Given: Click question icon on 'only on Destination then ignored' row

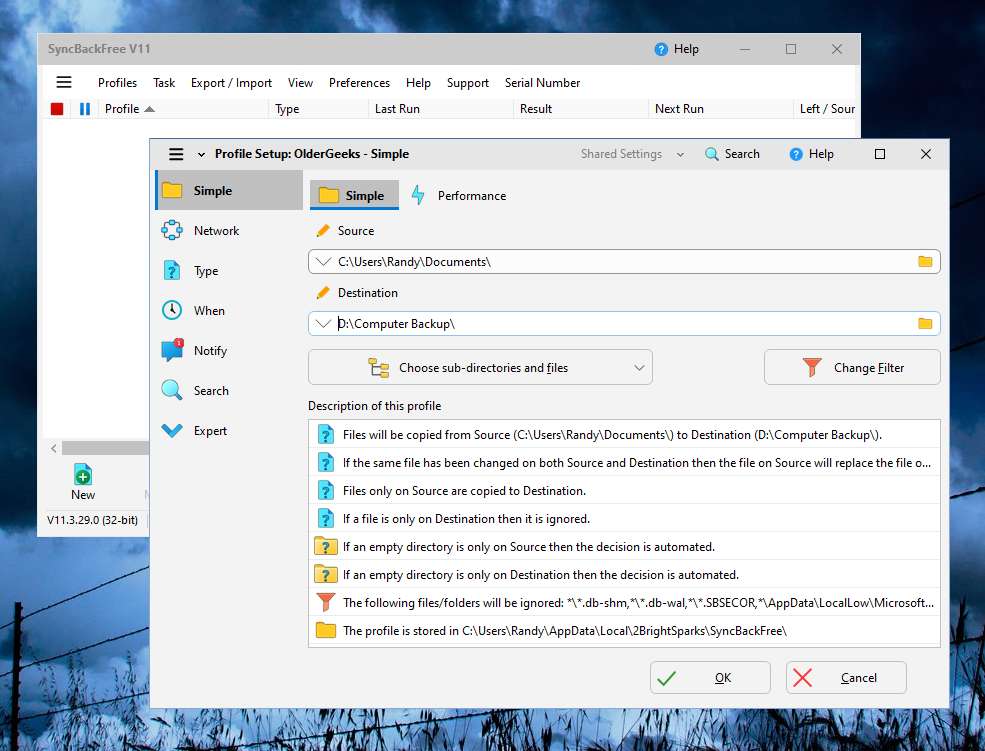Looking at the screenshot, I should pos(325,519).
